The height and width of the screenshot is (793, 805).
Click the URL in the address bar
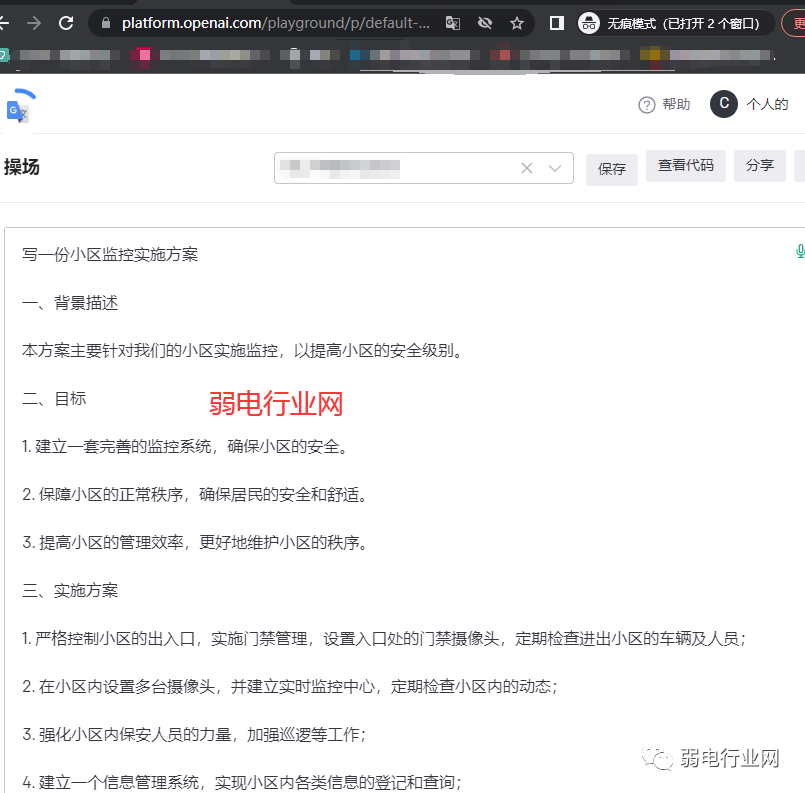point(275,22)
